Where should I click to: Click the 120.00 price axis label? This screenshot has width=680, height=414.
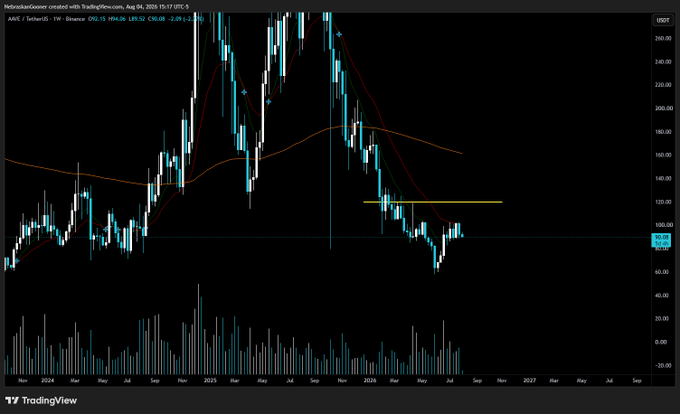pos(664,202)
